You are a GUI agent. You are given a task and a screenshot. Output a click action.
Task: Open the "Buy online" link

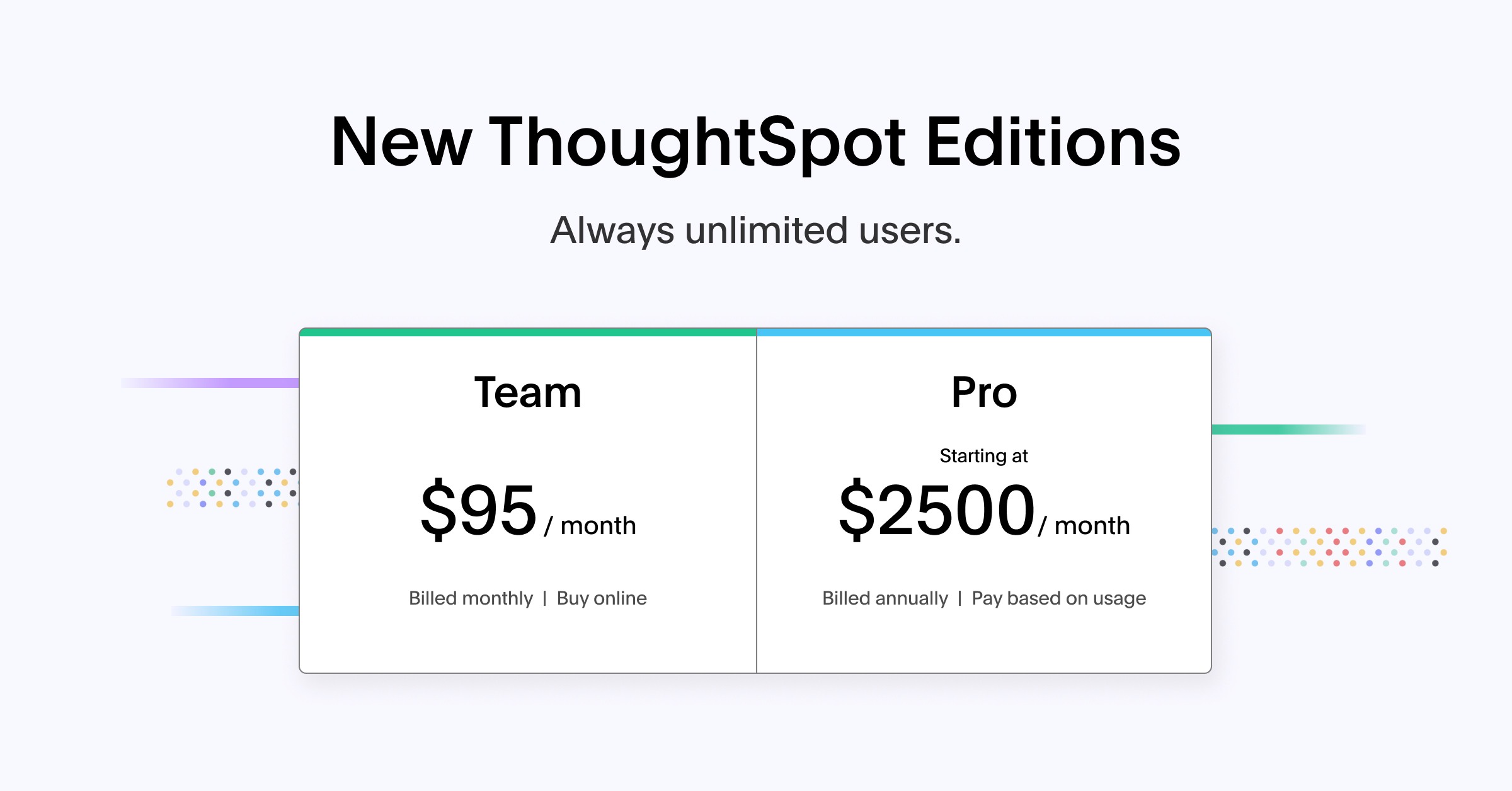602,598
